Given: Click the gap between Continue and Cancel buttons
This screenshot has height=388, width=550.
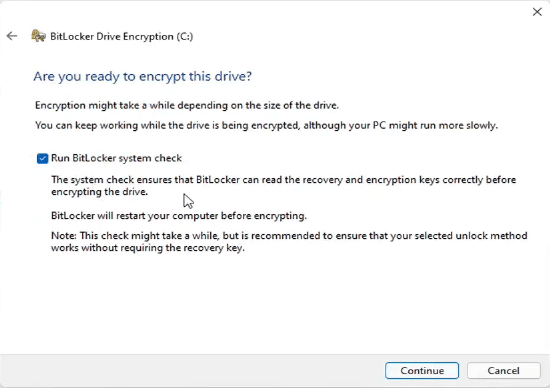Looking at the screenshot, I should (x=463, y=370).
